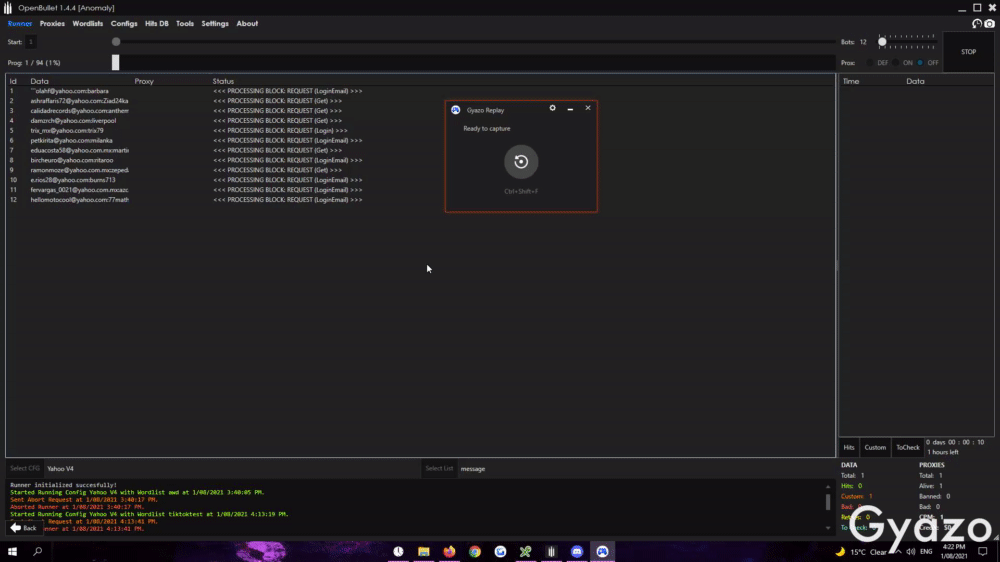Click the Time column header
Image resolution: width=1000 pixels, height=562 pixels.
coord(851,81)
